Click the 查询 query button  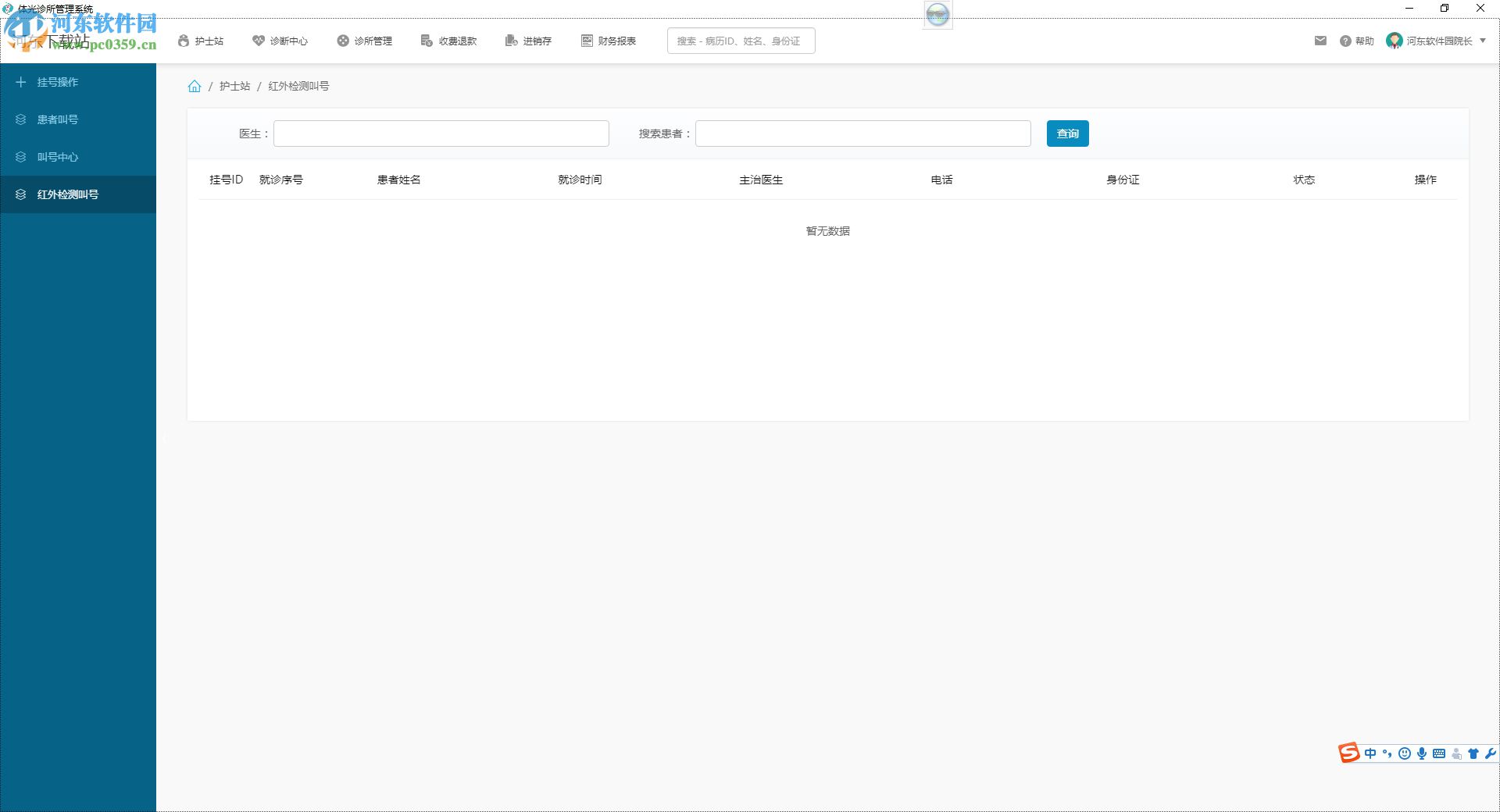tap(1068, 134)
